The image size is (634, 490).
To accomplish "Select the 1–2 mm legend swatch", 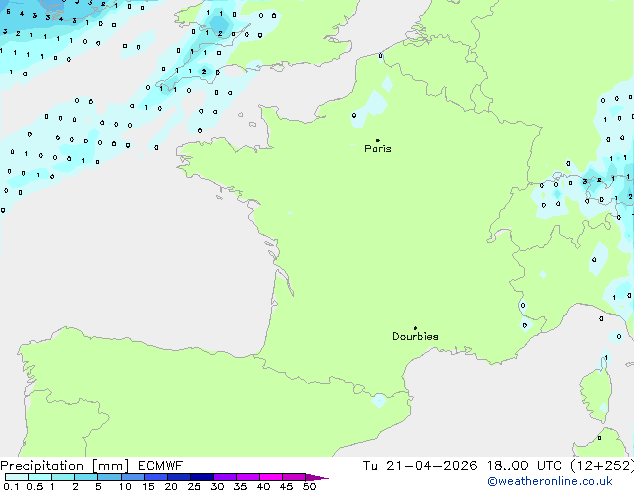I will click(x=63, y=477).
